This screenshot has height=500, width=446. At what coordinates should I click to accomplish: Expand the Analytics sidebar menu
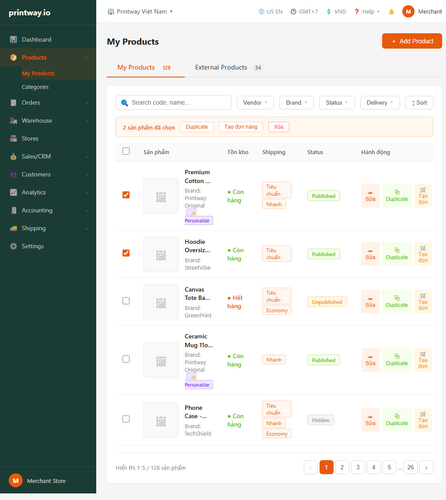point(48,192)
